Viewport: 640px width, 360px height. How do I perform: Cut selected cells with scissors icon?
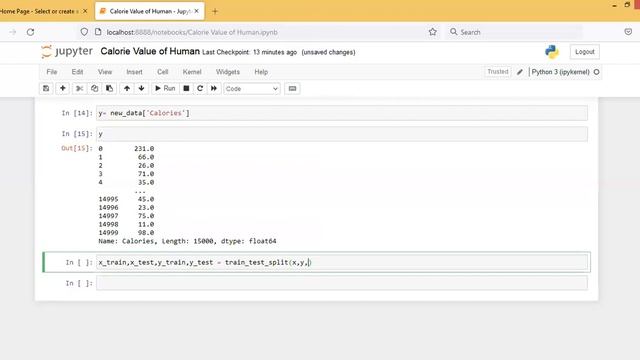(80, 89)
